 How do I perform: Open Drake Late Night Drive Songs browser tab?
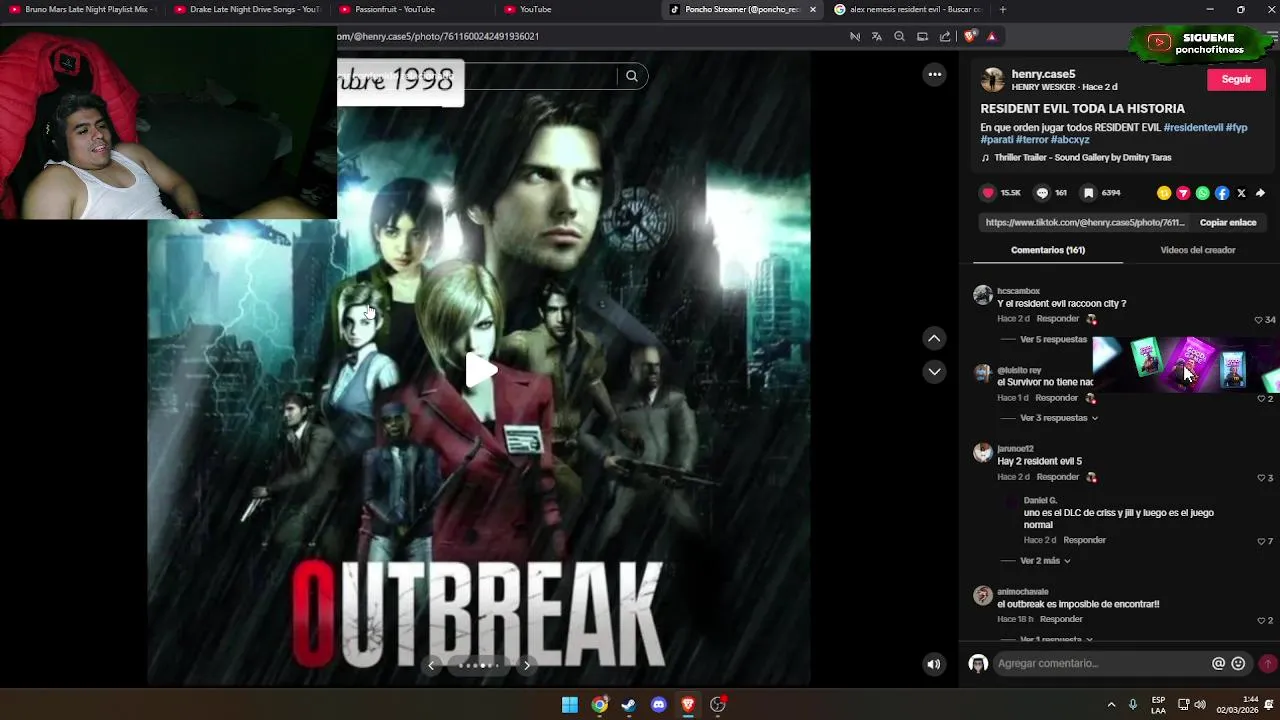[248, 9]
